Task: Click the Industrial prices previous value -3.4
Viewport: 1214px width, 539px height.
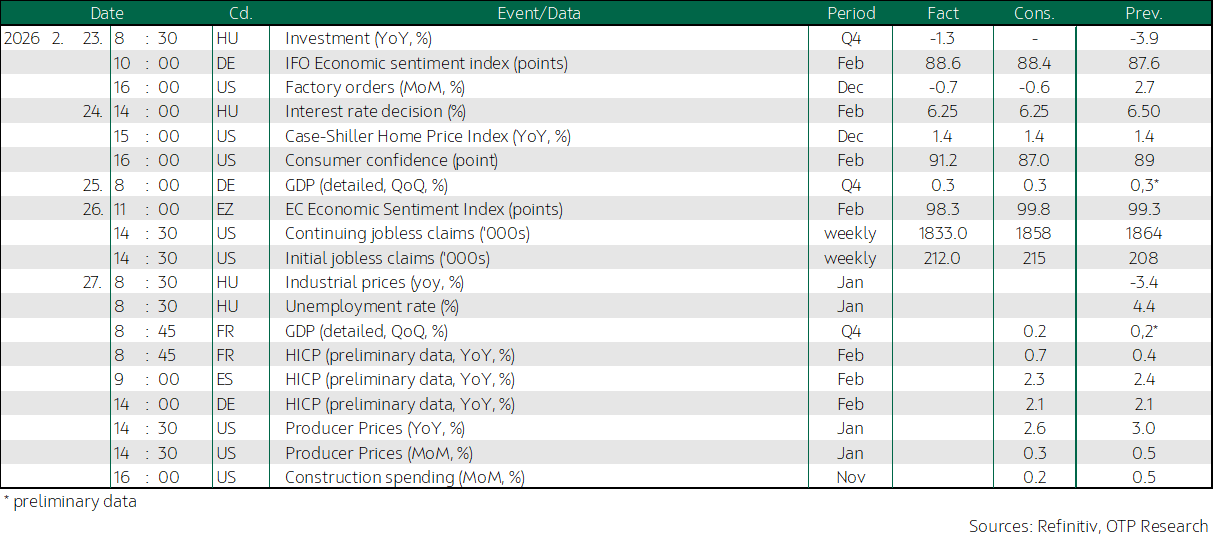Action: [x=1144, y=282]
